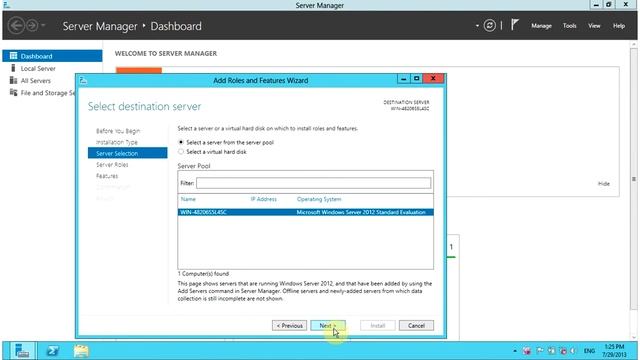Viewport: 640px width, 360px height.
Task: Click the Previous button in the wizard
Action: coord(289,325)
